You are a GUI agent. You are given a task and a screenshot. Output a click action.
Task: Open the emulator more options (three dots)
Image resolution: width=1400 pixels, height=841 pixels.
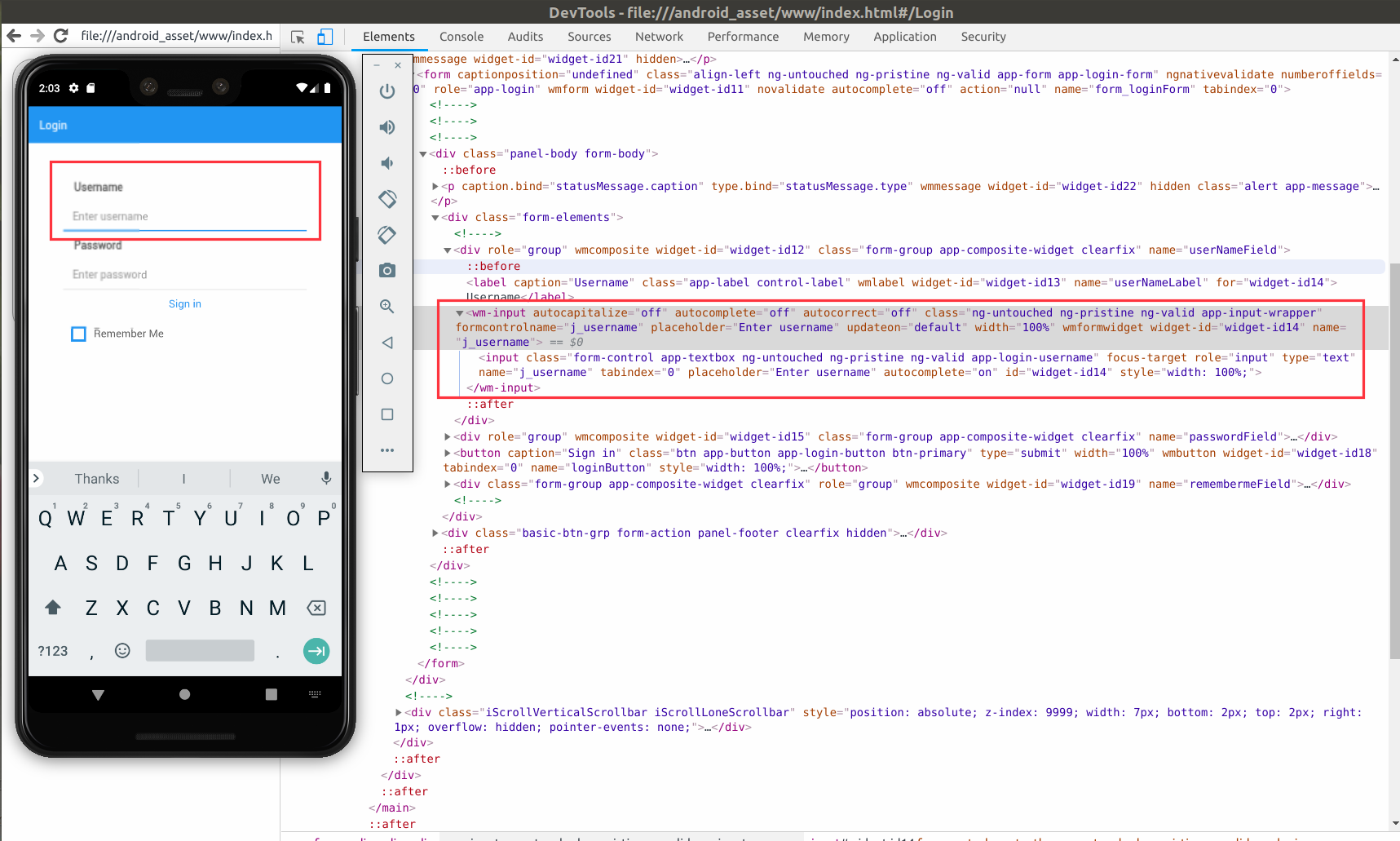[387, 450]
